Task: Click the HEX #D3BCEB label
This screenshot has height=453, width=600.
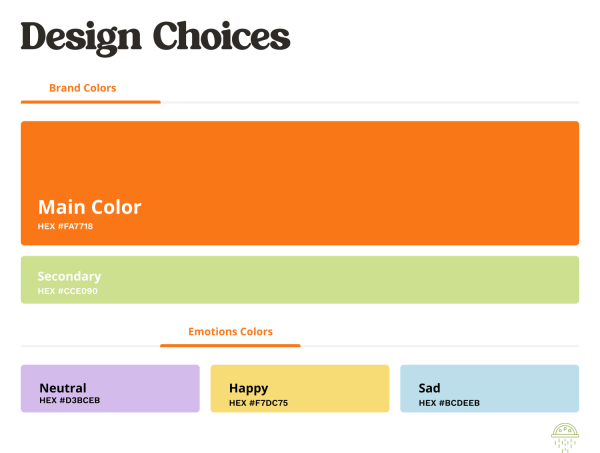Action: coord(70,400)
